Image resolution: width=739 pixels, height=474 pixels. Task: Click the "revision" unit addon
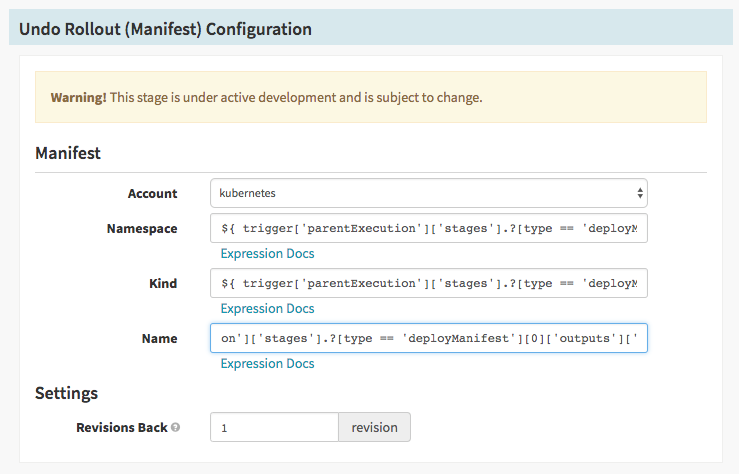click(x=374, y=427)
